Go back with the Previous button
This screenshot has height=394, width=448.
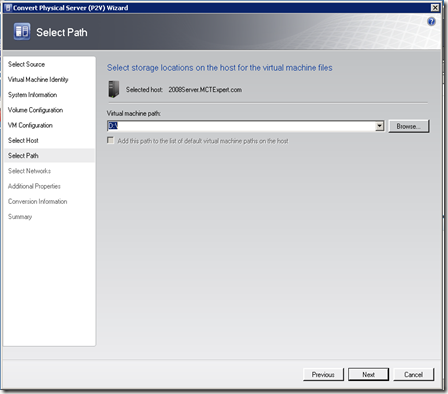(323, 375)
